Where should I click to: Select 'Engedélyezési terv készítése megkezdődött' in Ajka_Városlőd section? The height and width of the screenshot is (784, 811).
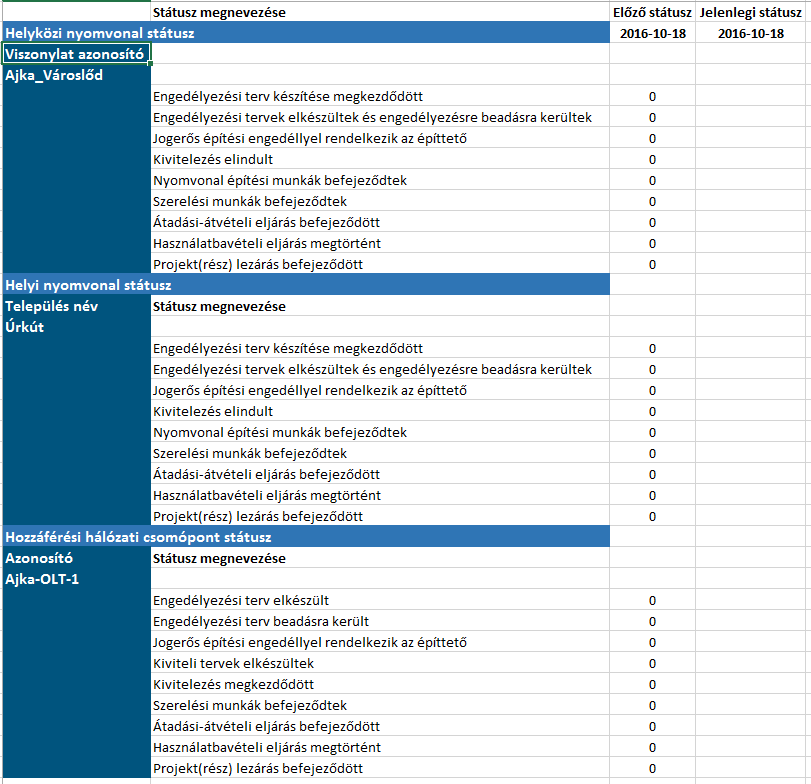tap(380, 96)
